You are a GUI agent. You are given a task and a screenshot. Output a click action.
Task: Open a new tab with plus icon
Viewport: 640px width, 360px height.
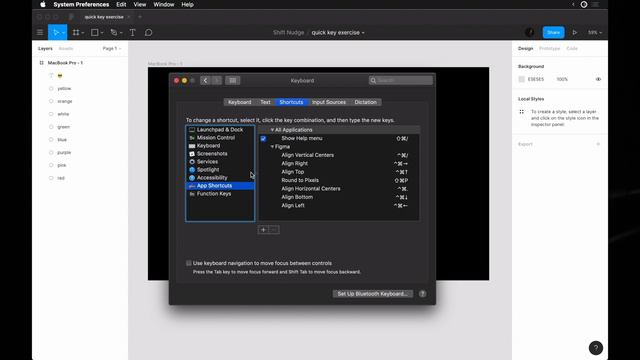coord(140,17)
